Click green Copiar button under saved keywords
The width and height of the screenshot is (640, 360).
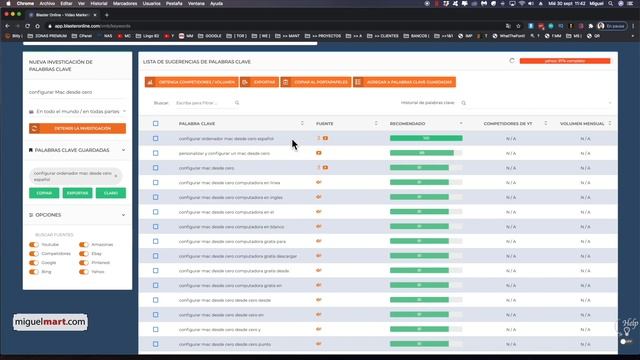(x=44, y=193)
